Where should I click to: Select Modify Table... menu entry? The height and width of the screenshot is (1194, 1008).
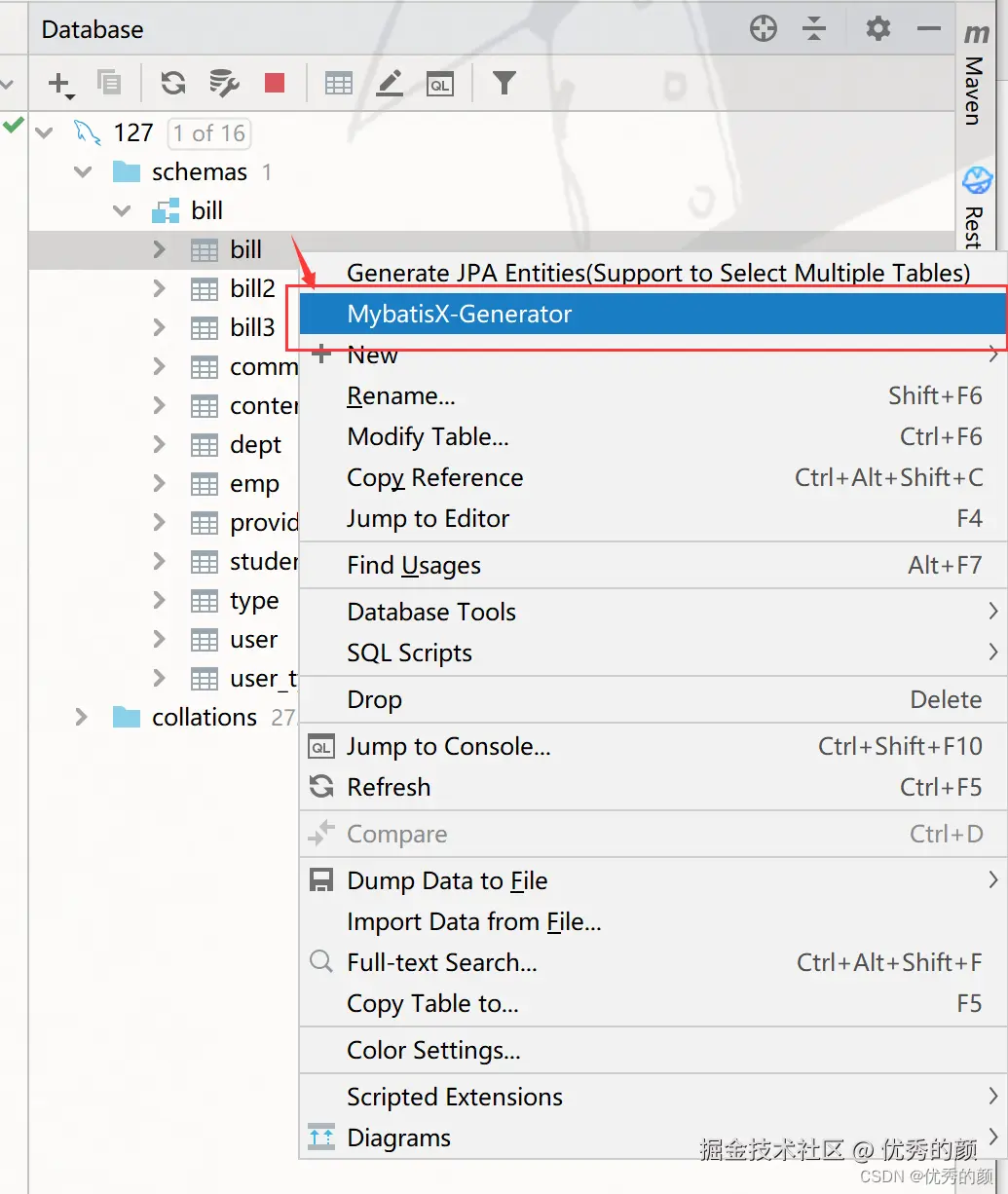tap(428, 437)
